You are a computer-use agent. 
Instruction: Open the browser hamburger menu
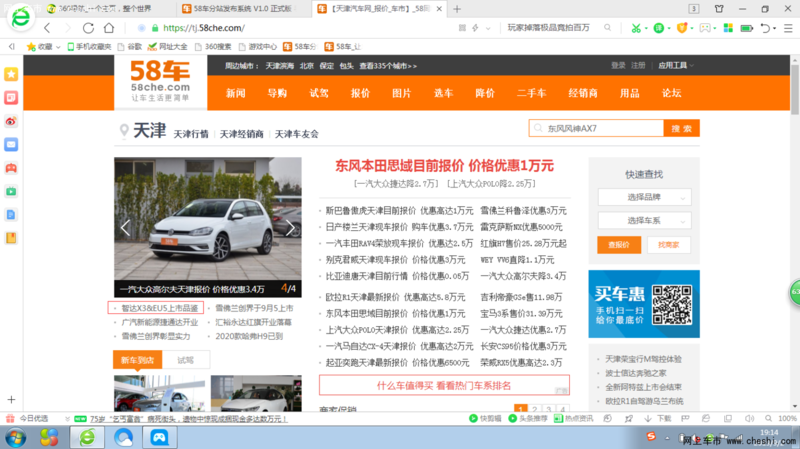pyautogui.click(x=788, y=28)
